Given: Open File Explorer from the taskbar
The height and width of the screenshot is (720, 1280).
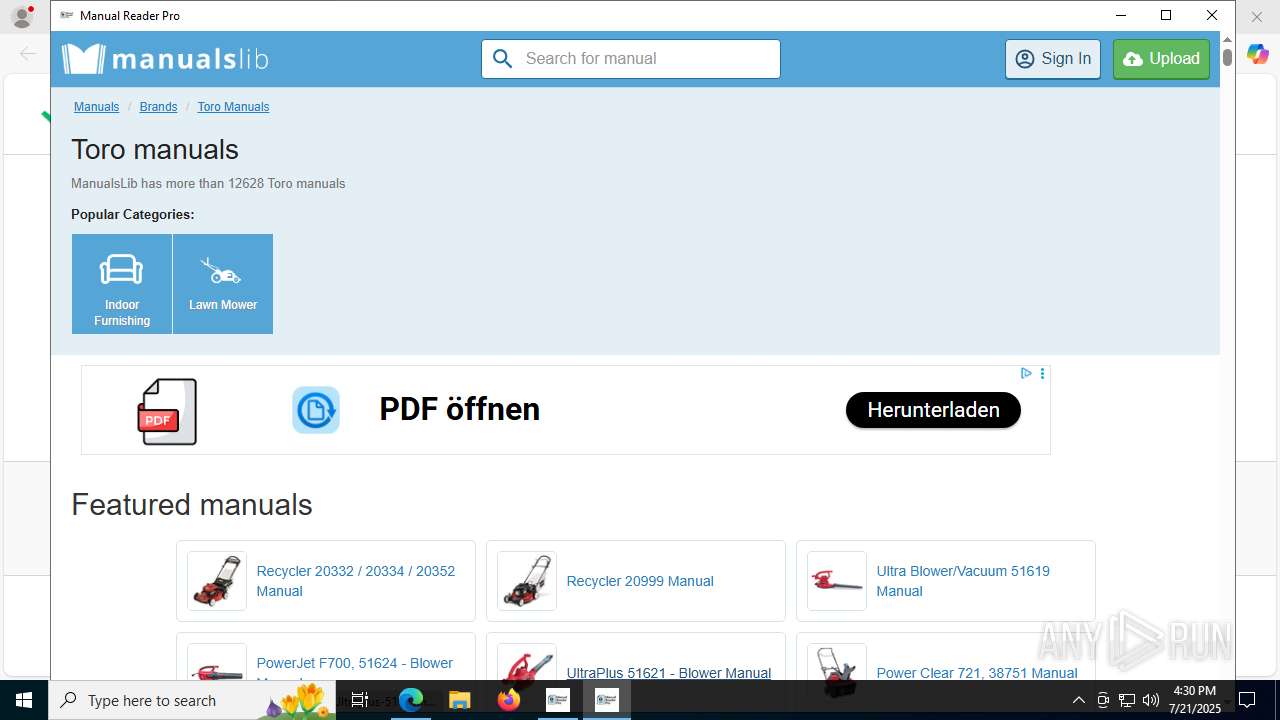Looking at the screenshot, I should pyautogui.click(x=459, y=700).
